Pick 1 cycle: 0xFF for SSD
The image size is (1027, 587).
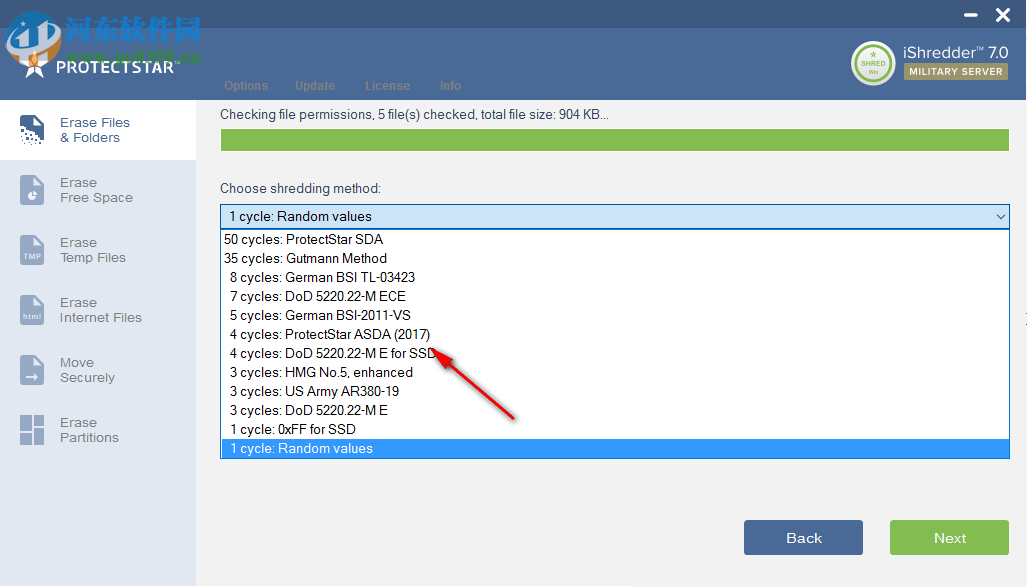pyautogui.click(x=614, y=429)
